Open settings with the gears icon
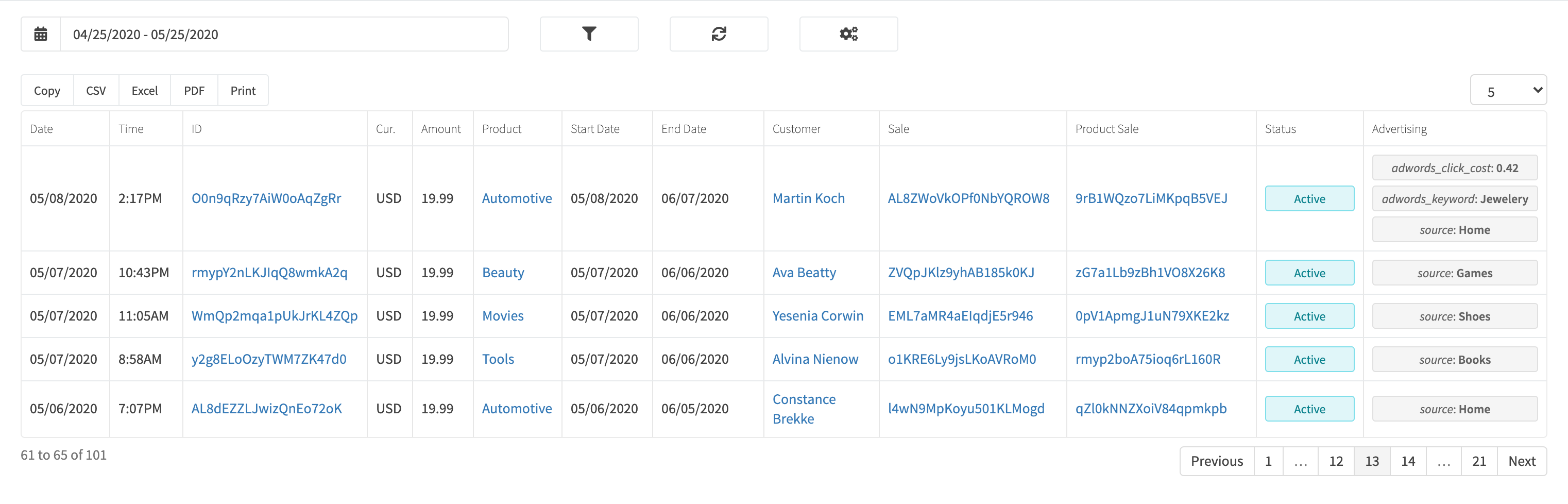The width and height of the screenshot is (1568, 504). (x=848, y=34)
